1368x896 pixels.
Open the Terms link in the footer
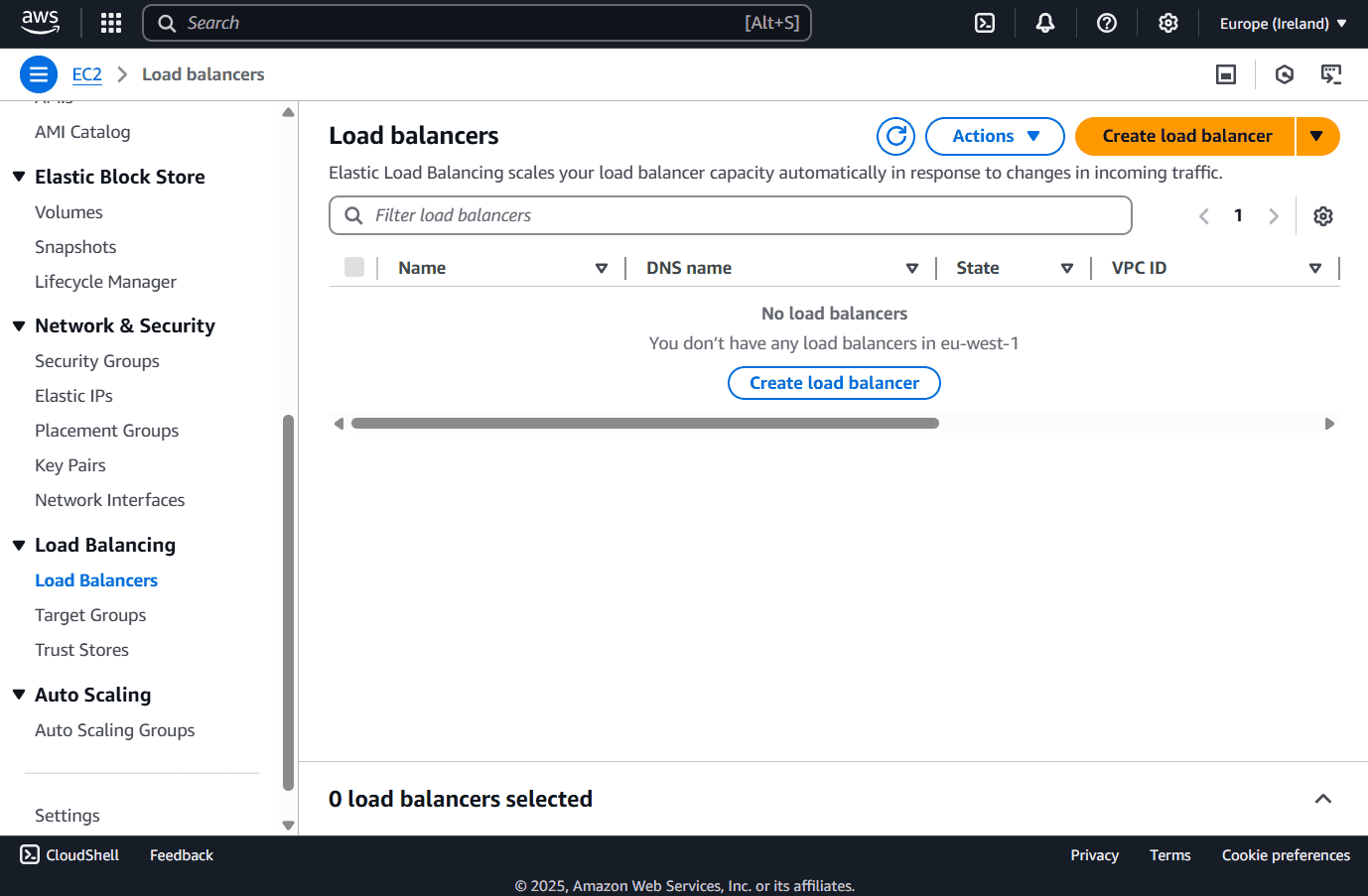(x=1169, y=855)
